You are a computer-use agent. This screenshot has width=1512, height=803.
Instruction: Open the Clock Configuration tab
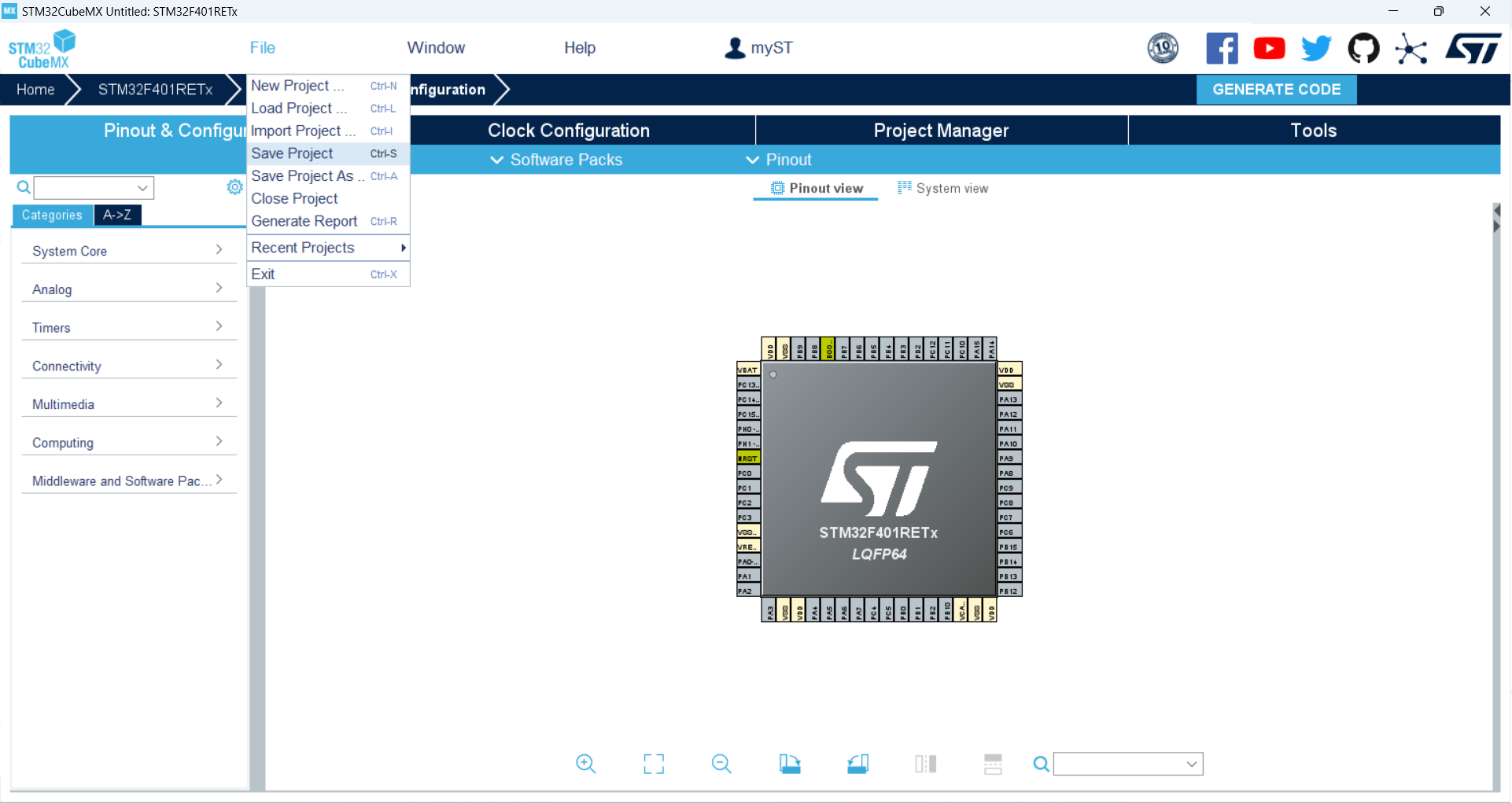coord(568,131)
